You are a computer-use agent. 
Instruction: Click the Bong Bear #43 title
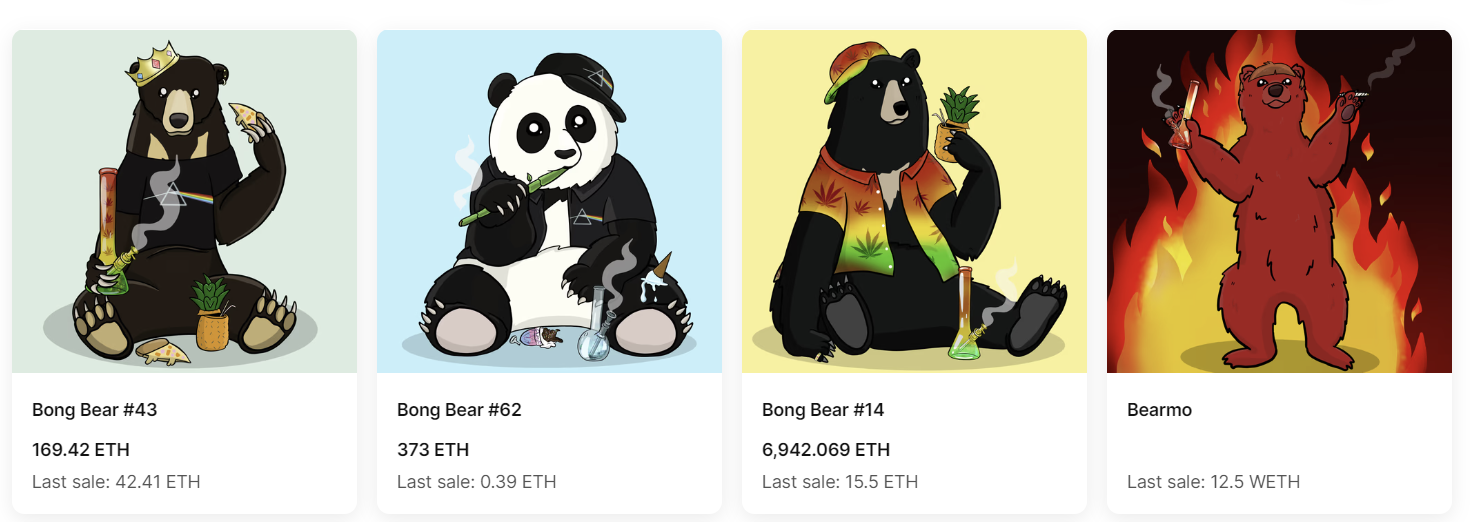coord(95,410)
